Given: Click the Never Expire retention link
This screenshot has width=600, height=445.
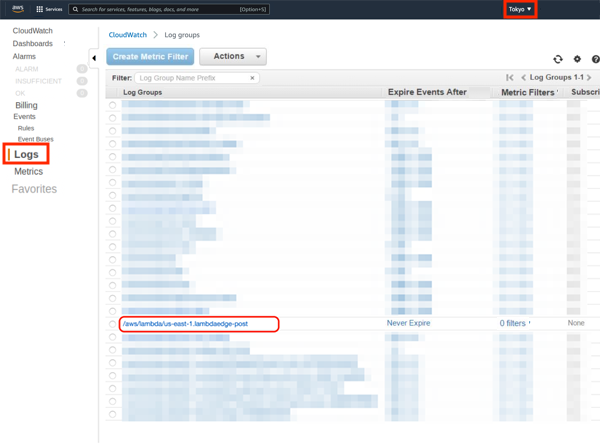Looking at the screenshot, I should (x=408, y=323).
